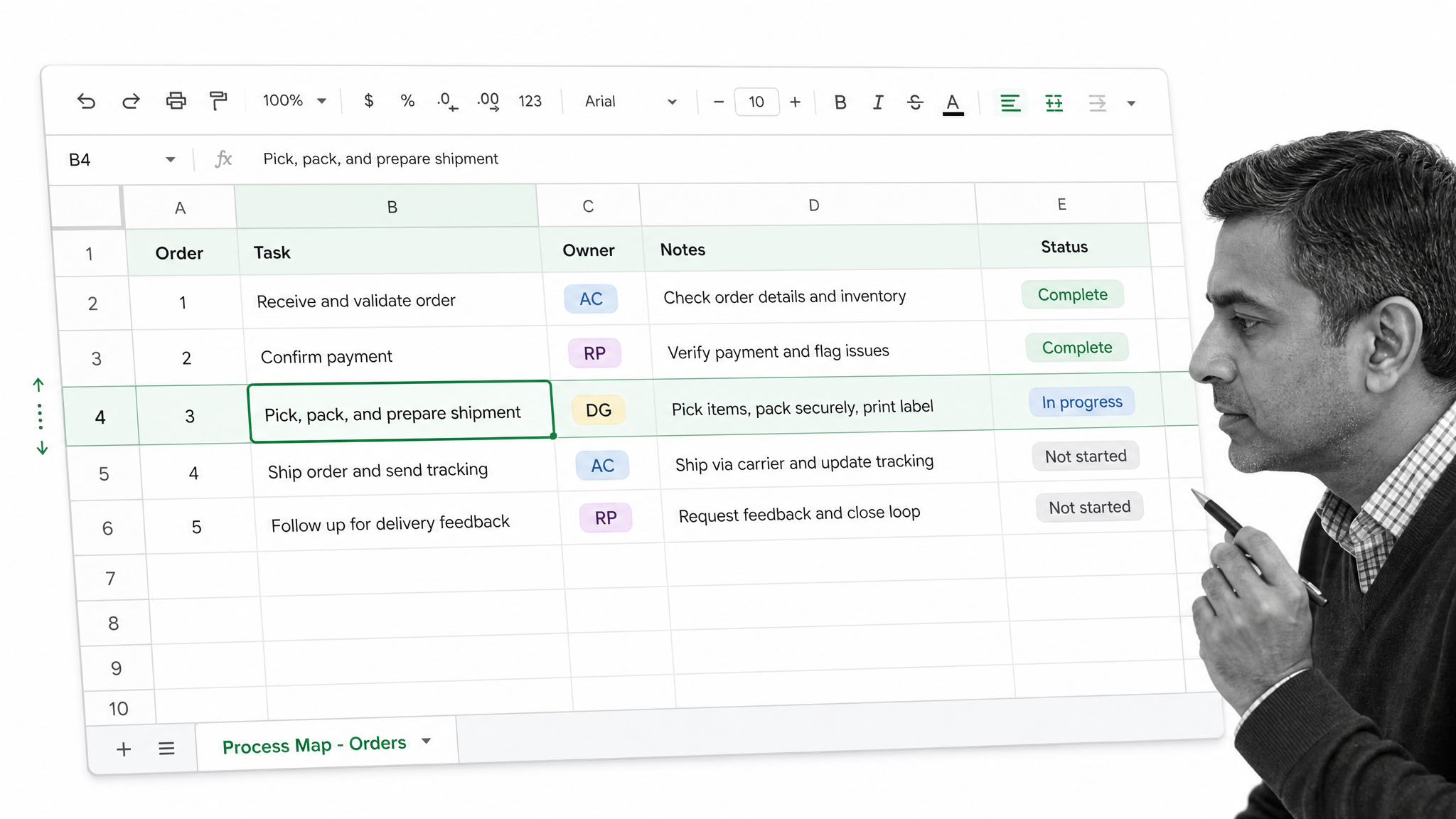Open the text color picker (underlined A)
1456x819 pixels.
pyautogui.click(x=953, y=104)
